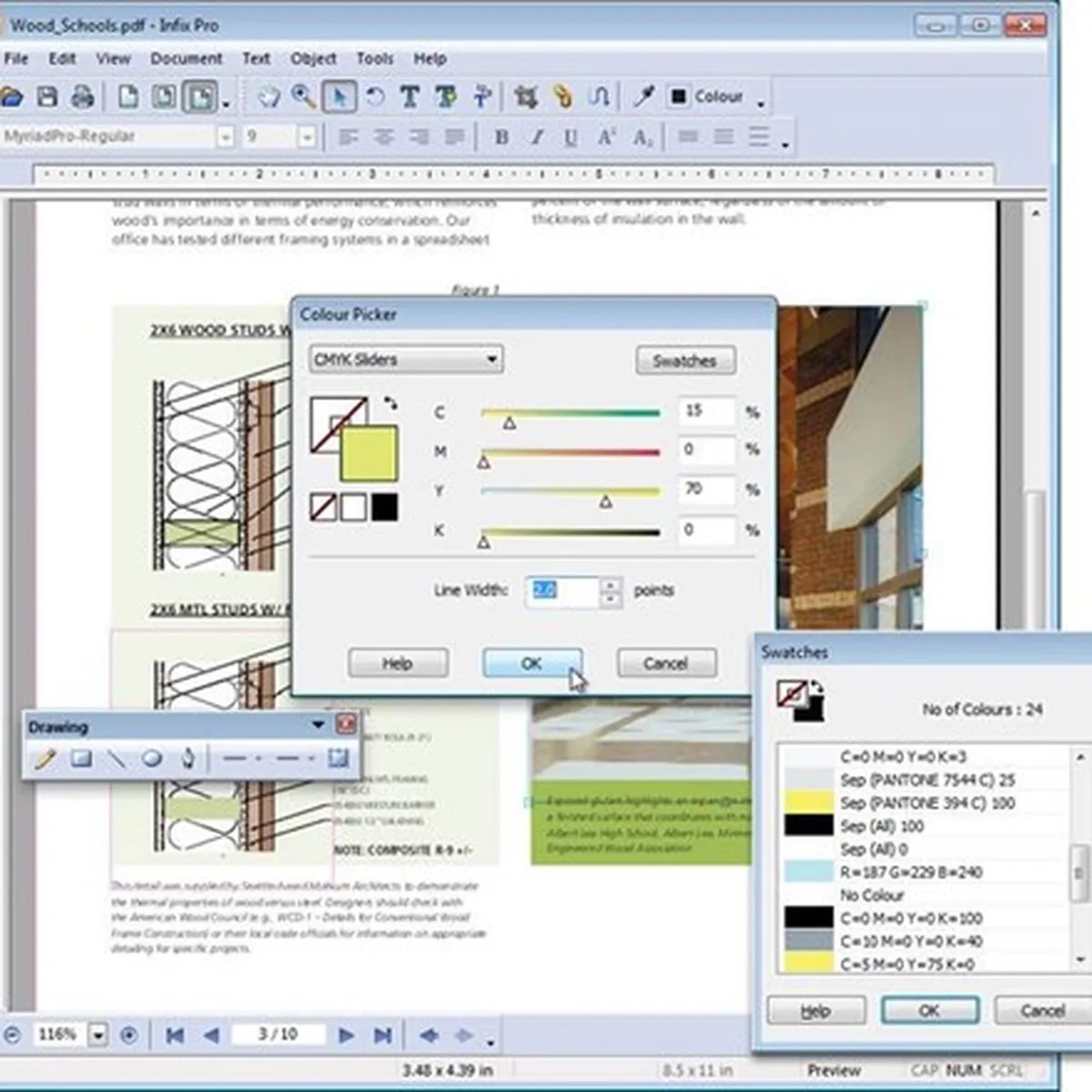Activate the Crop tool

(x=525, y=96)
